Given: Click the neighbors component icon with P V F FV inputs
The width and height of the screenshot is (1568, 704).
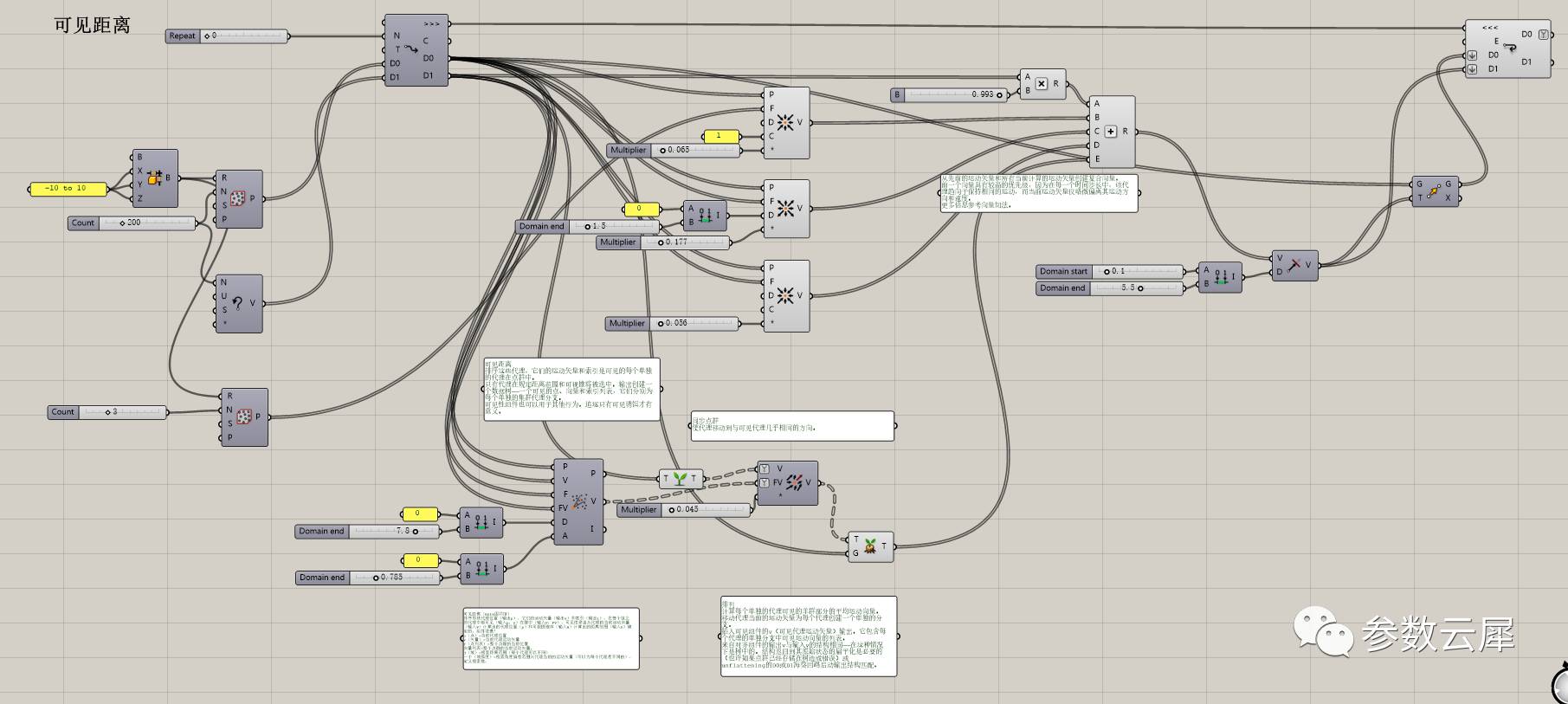Looking at the screenshot, I should 579,501.
